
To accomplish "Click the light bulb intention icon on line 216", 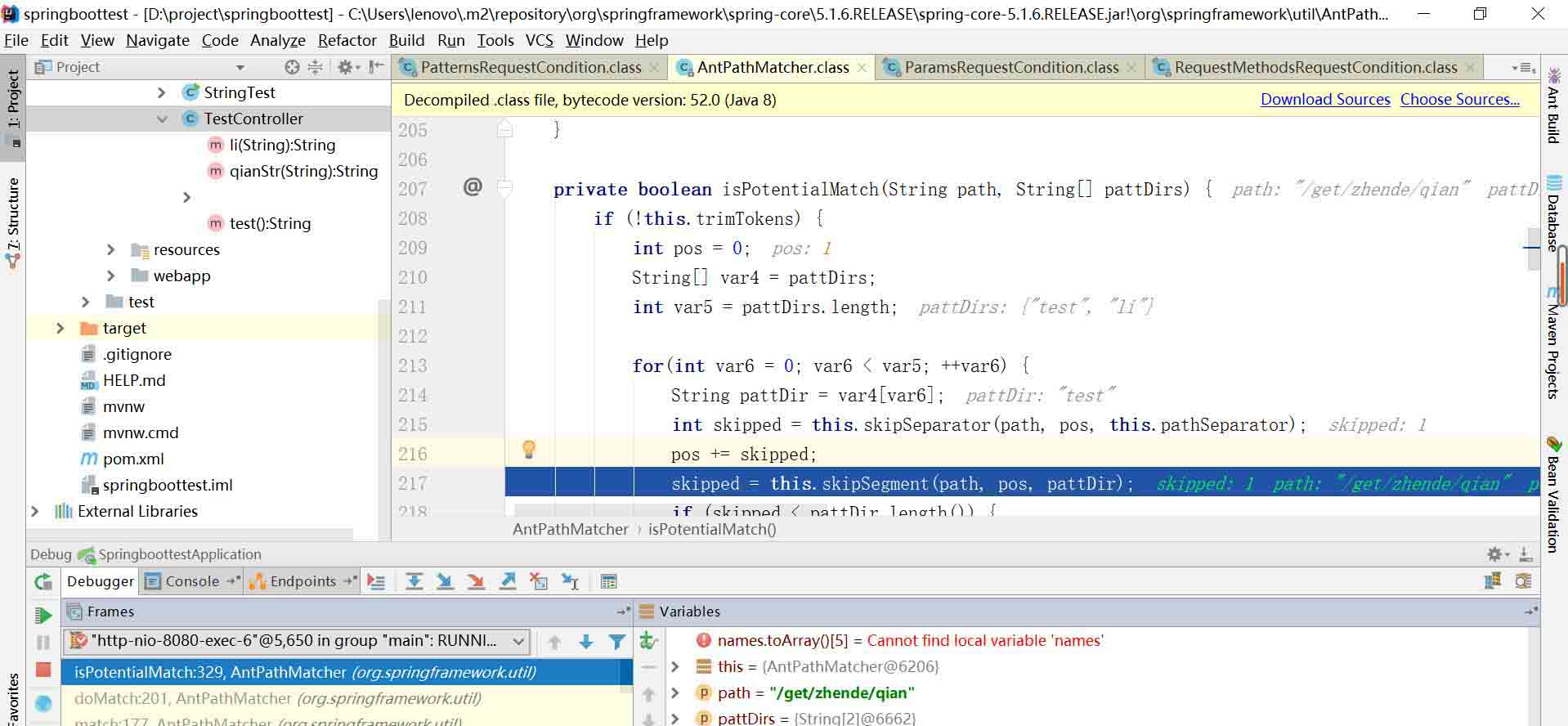I will pyautogui.click(x=529, y=449).
